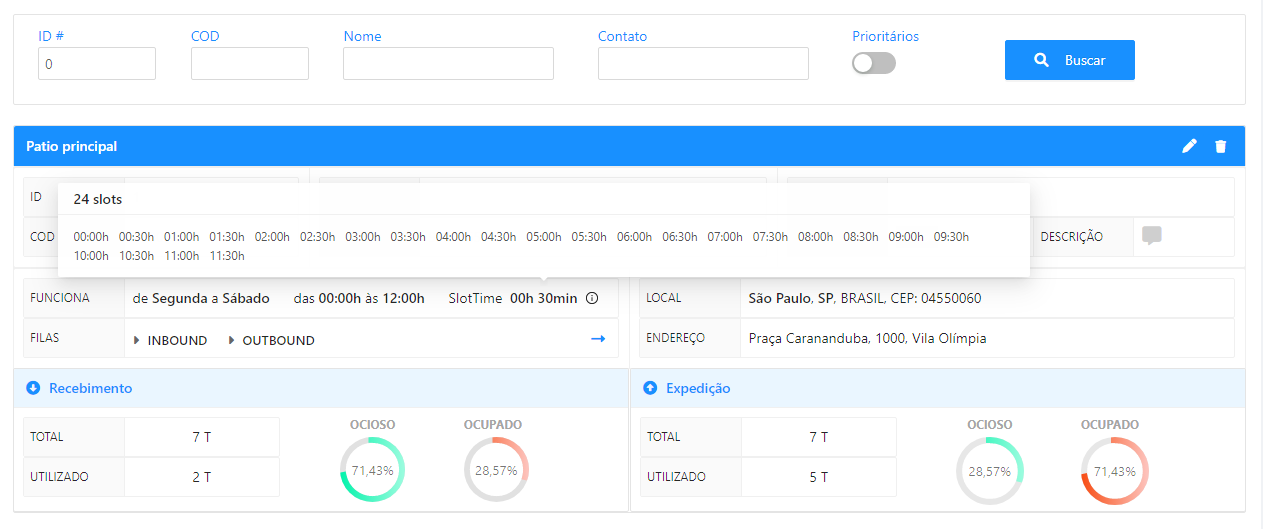Click the Patio principal header title
1263x529 pixels.
(72, 146)
